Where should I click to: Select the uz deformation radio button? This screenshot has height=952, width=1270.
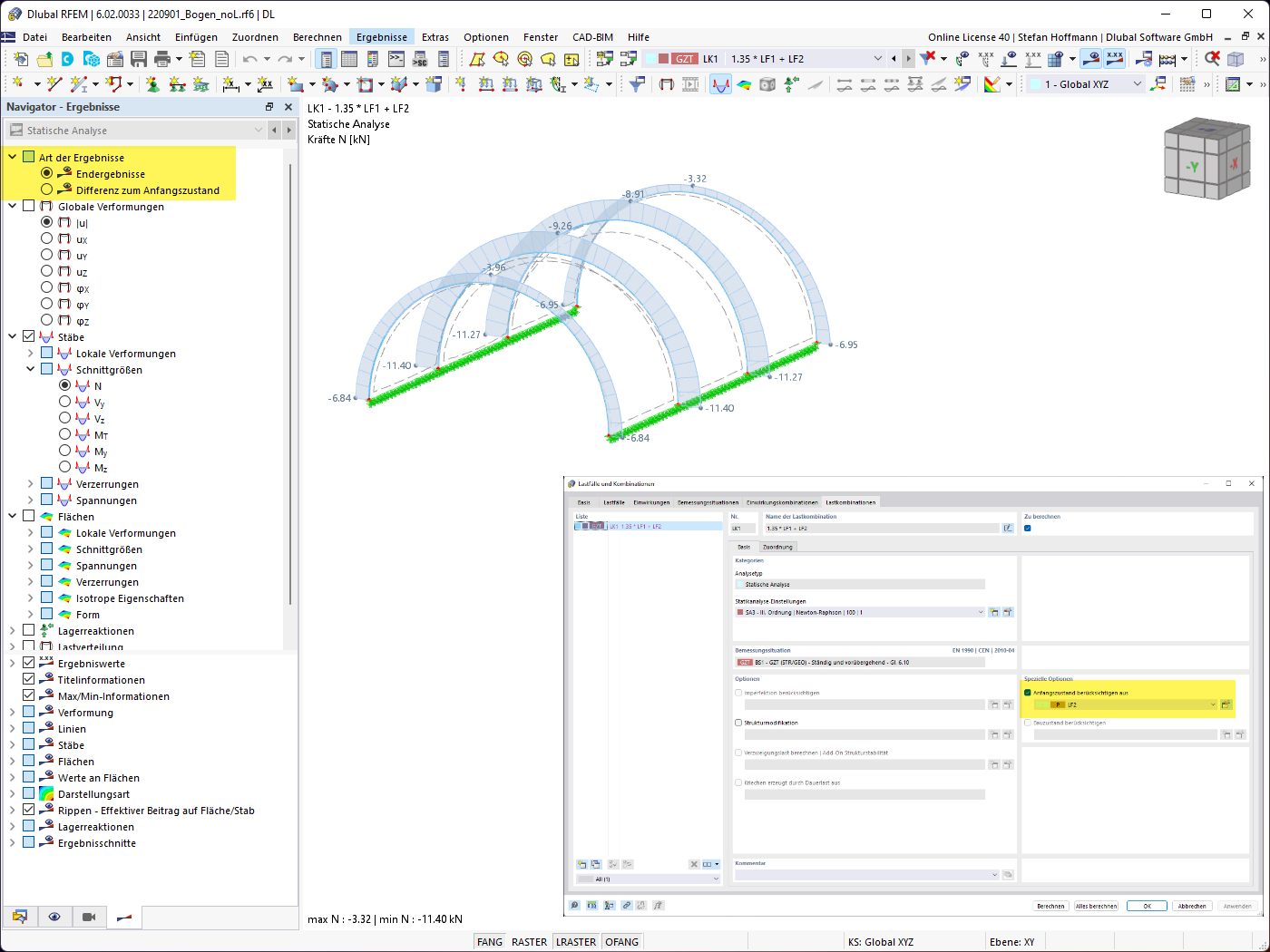click(x=46, y=271)
